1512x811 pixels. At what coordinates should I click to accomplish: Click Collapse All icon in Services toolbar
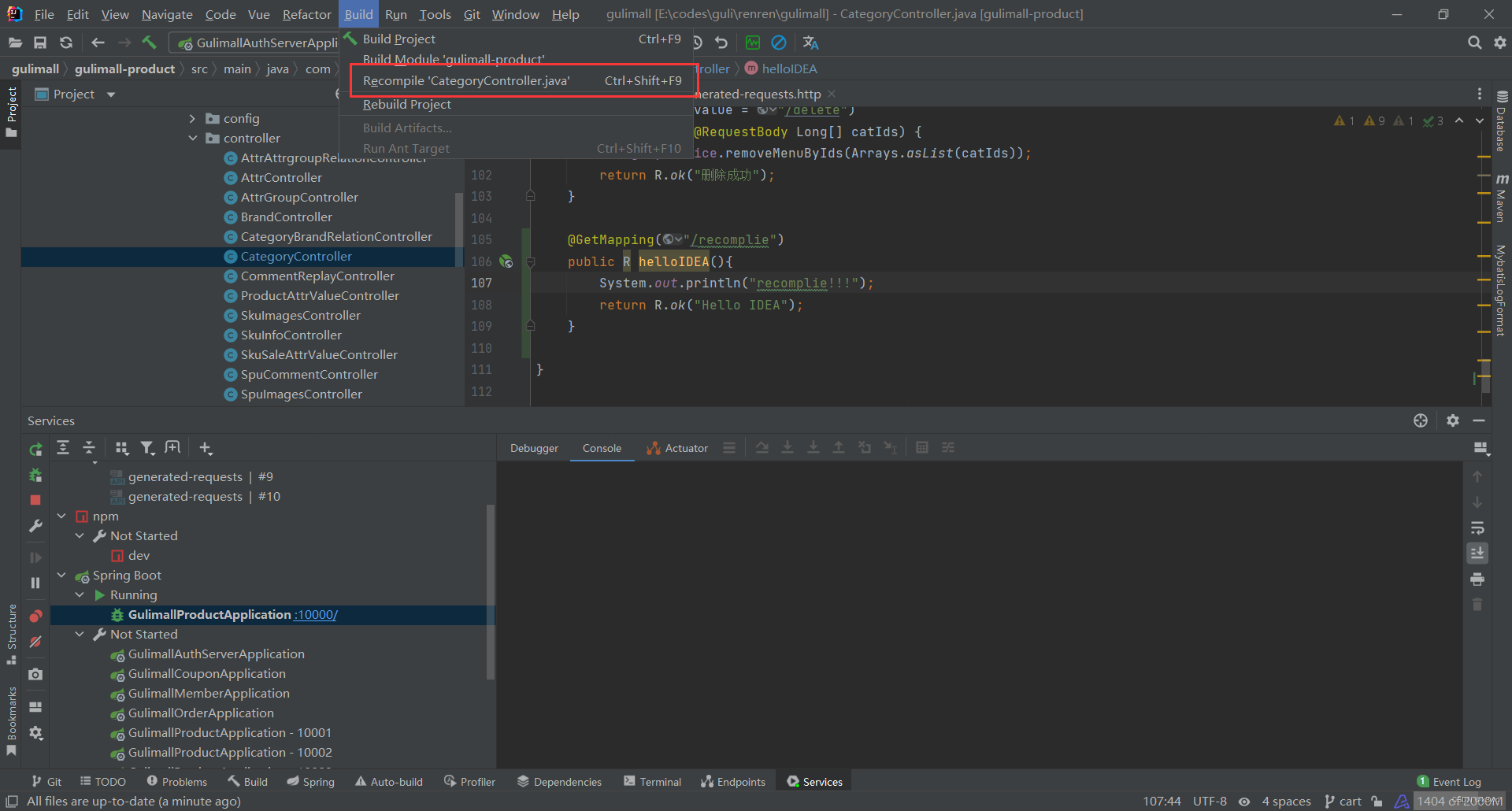pyautogui.click(x=89, y=447)
